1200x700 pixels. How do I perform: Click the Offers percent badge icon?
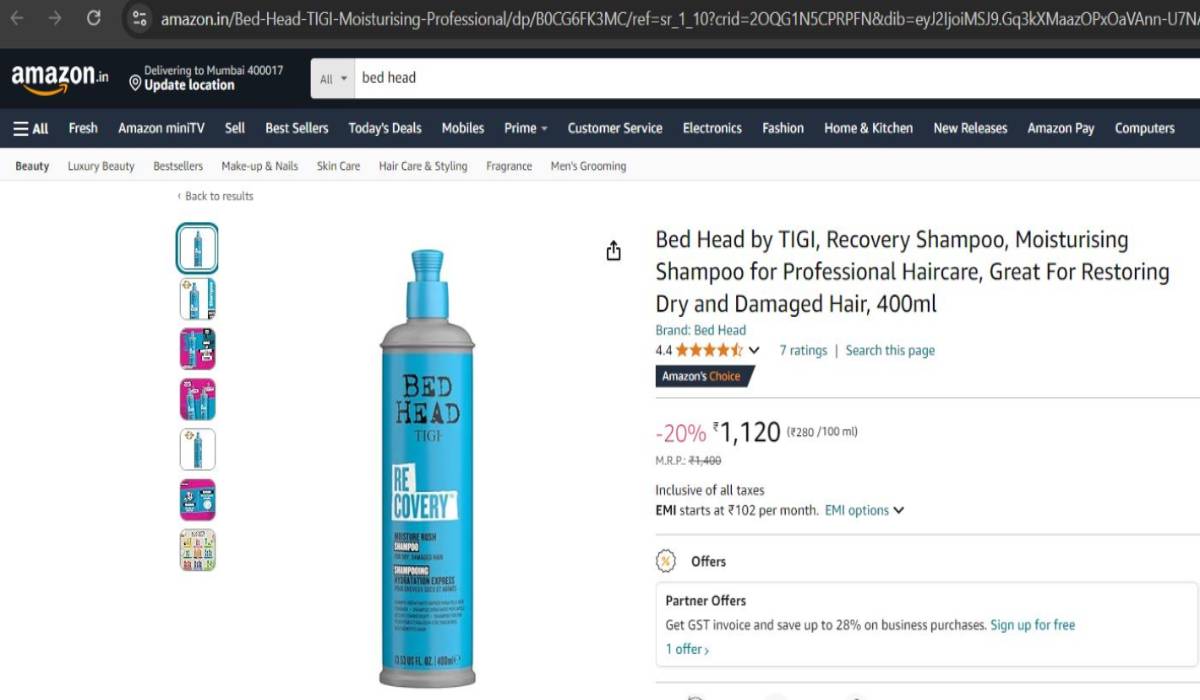point(666,561)
